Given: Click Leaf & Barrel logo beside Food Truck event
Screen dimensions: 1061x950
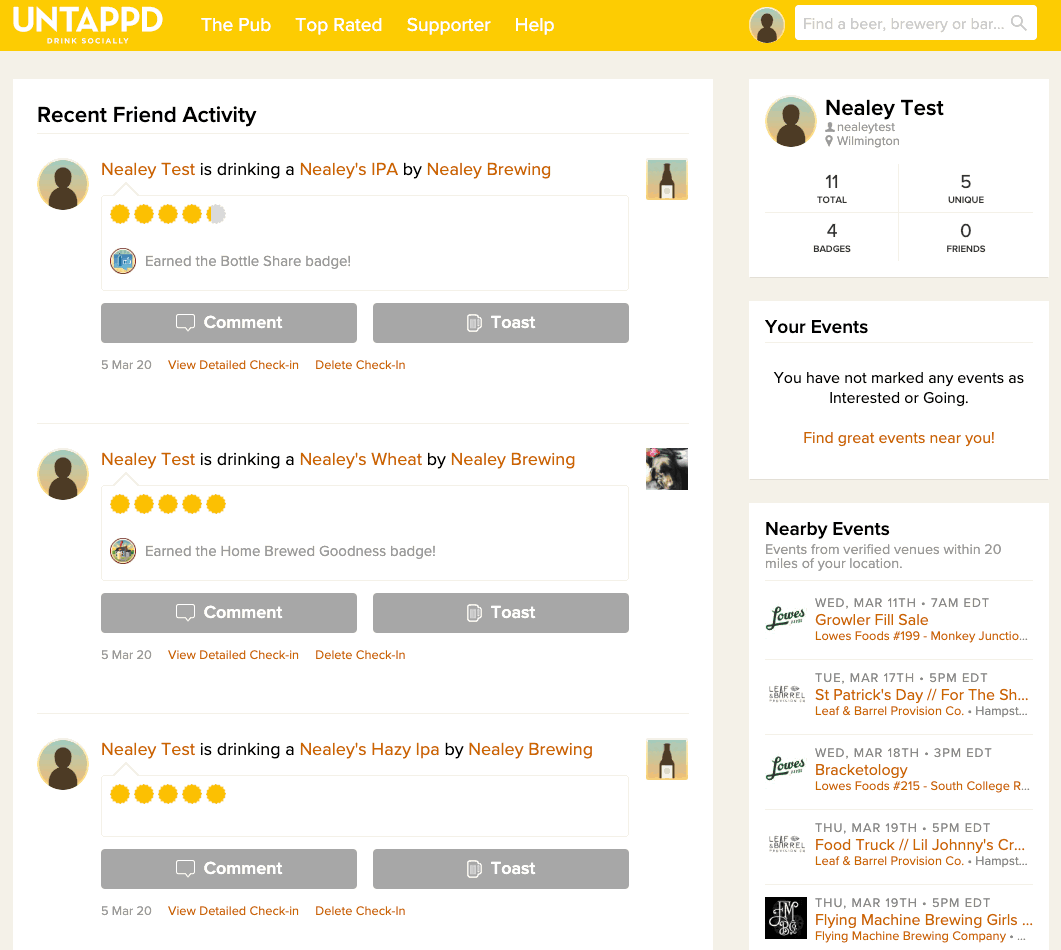Looking at the screenshot, I should 786,843.
